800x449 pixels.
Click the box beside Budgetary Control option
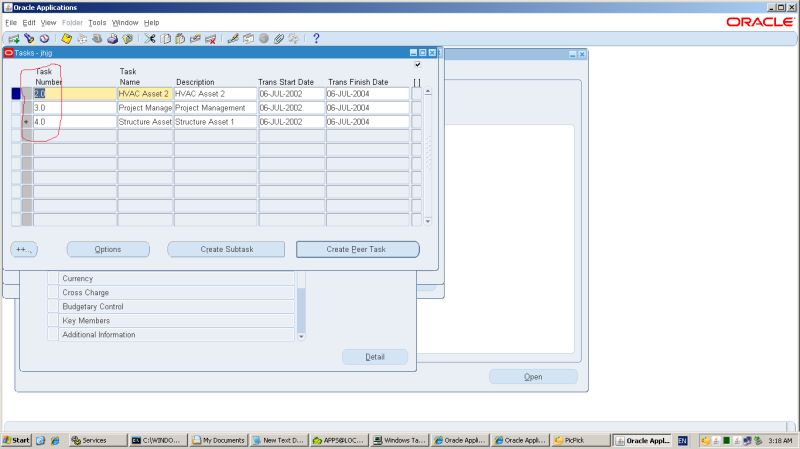click(53, 307)
